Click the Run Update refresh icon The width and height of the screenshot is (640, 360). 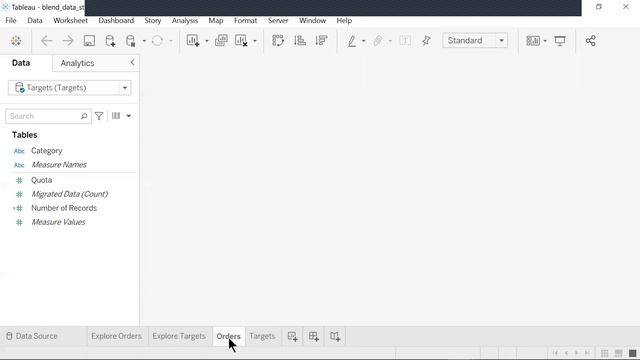(157, 40)
